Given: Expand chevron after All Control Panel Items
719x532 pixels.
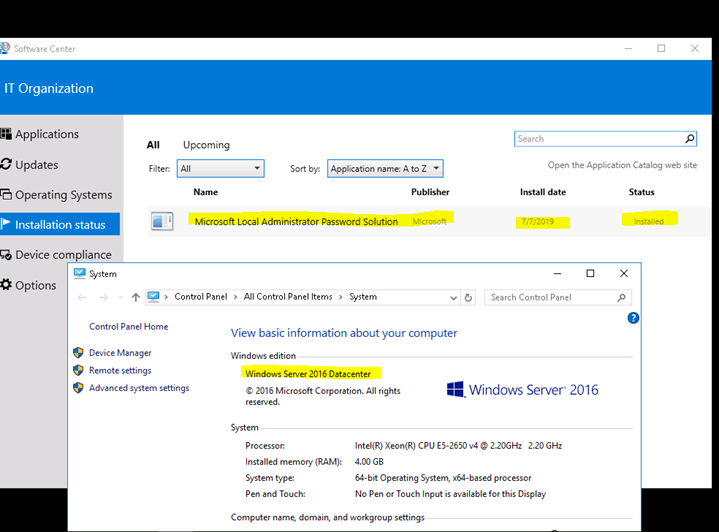Looking at the screenshot, I should 341,297.
